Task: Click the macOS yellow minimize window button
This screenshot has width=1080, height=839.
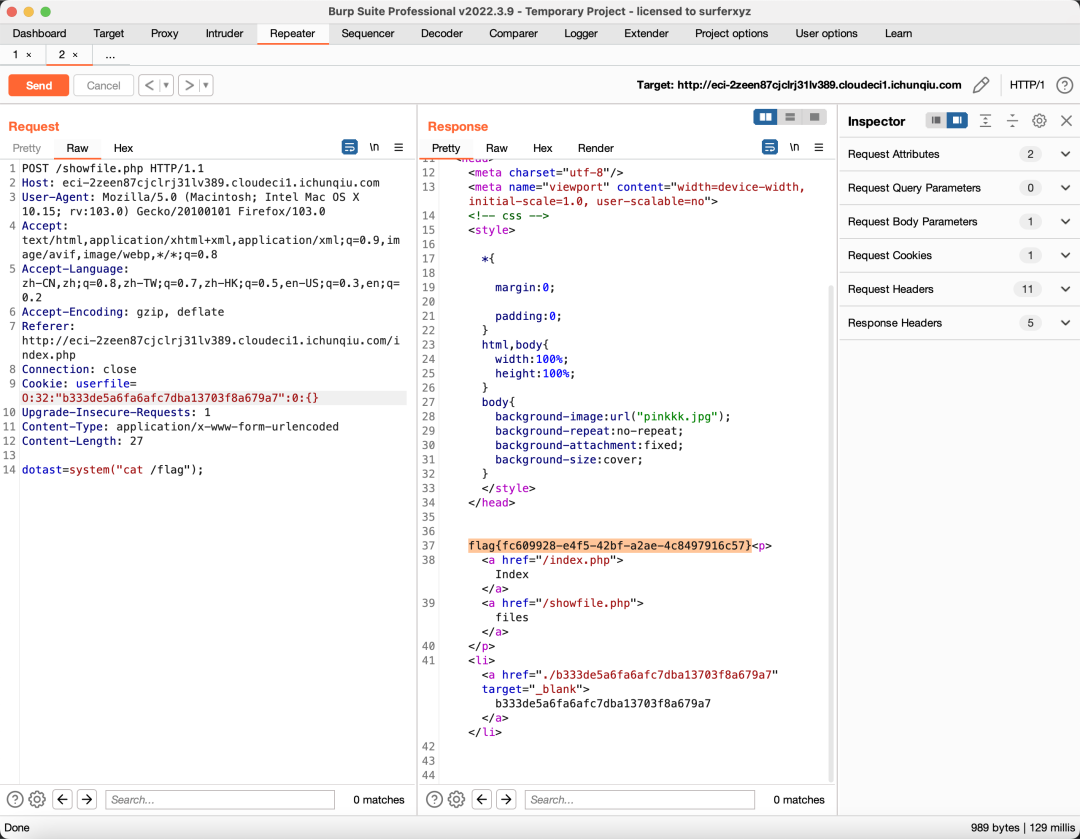Action: [28, 11]
